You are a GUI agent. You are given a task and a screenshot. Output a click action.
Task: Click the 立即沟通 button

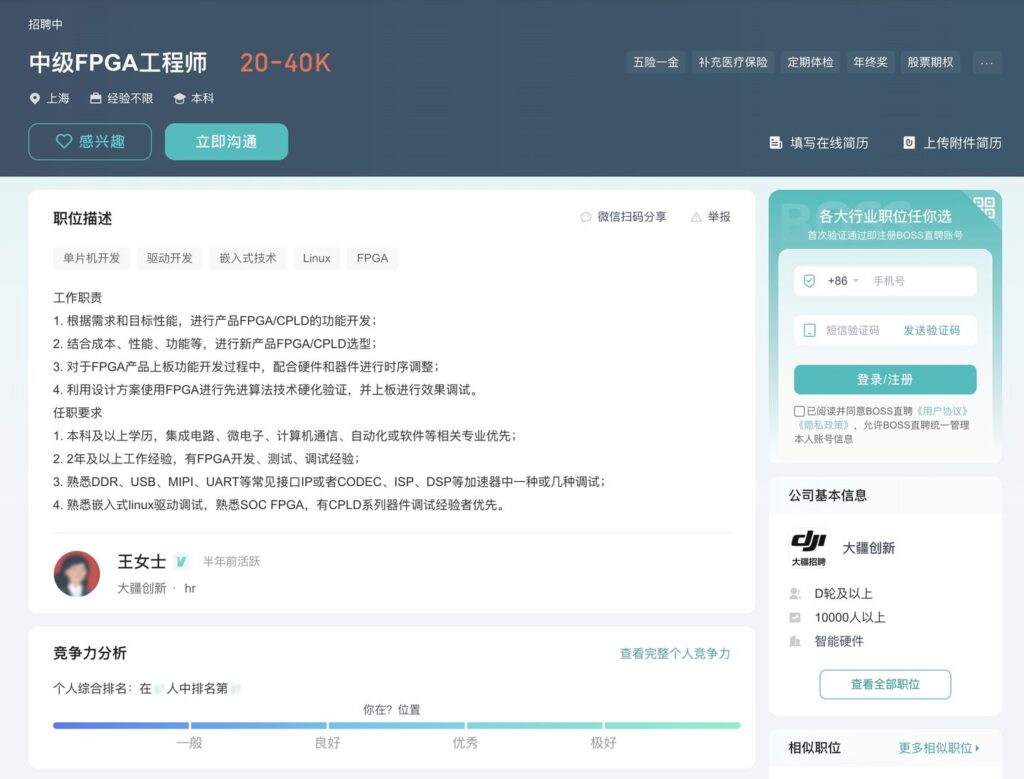coord(226,142)
